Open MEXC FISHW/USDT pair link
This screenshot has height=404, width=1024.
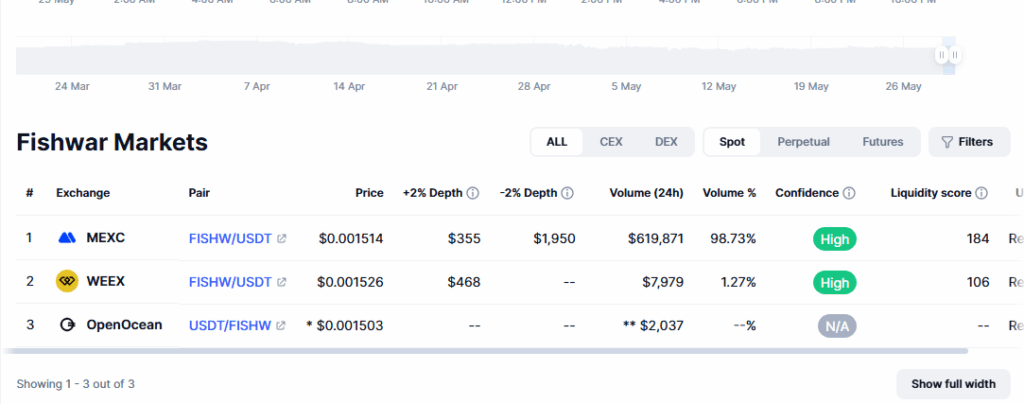point(230,239)
